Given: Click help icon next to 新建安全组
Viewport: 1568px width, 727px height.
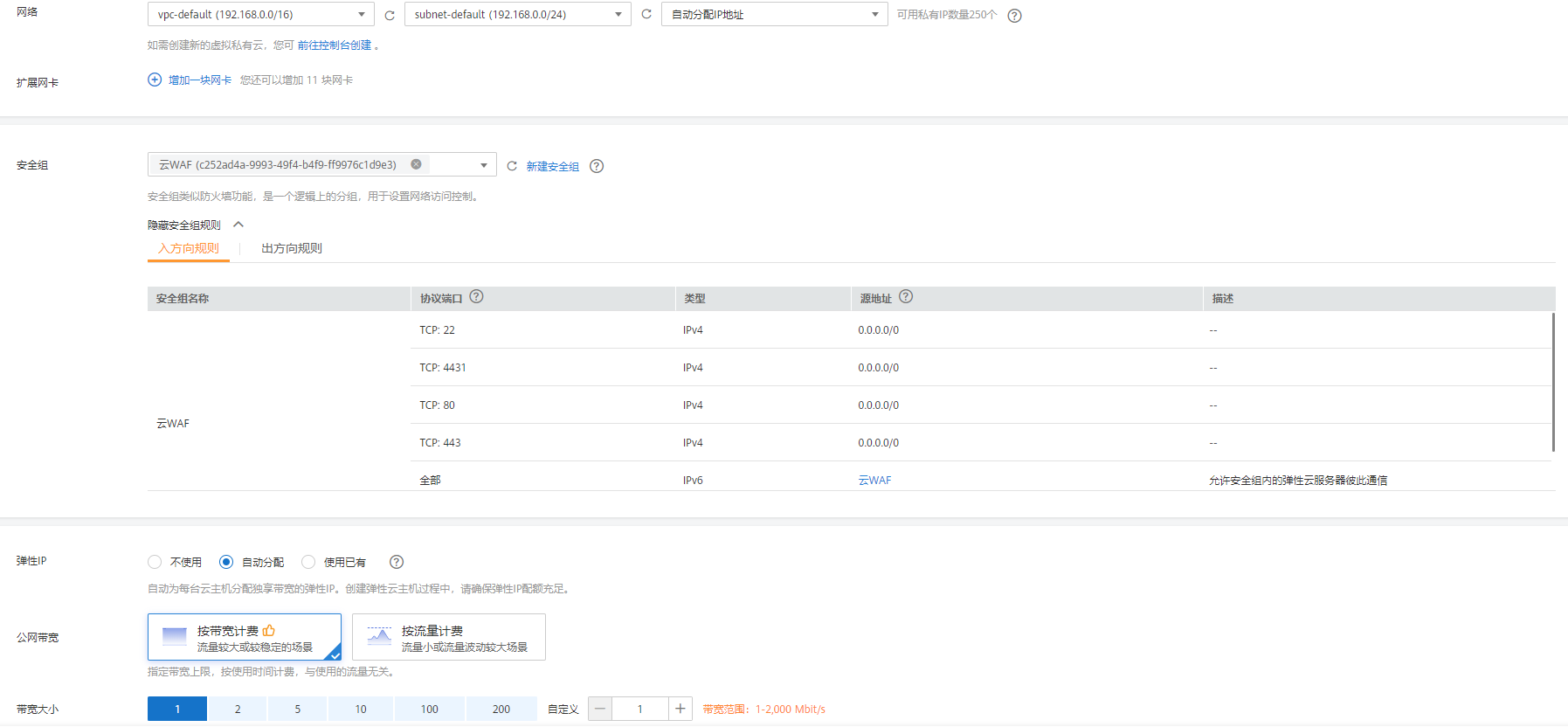Looking at the screenshot, I should click(597, 166).
